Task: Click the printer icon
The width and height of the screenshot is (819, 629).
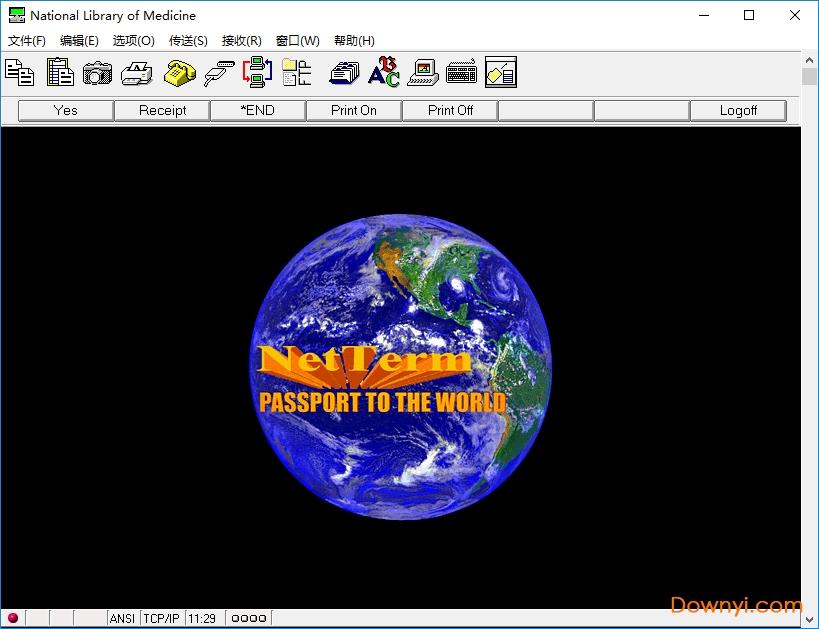Action: (137, 73)
